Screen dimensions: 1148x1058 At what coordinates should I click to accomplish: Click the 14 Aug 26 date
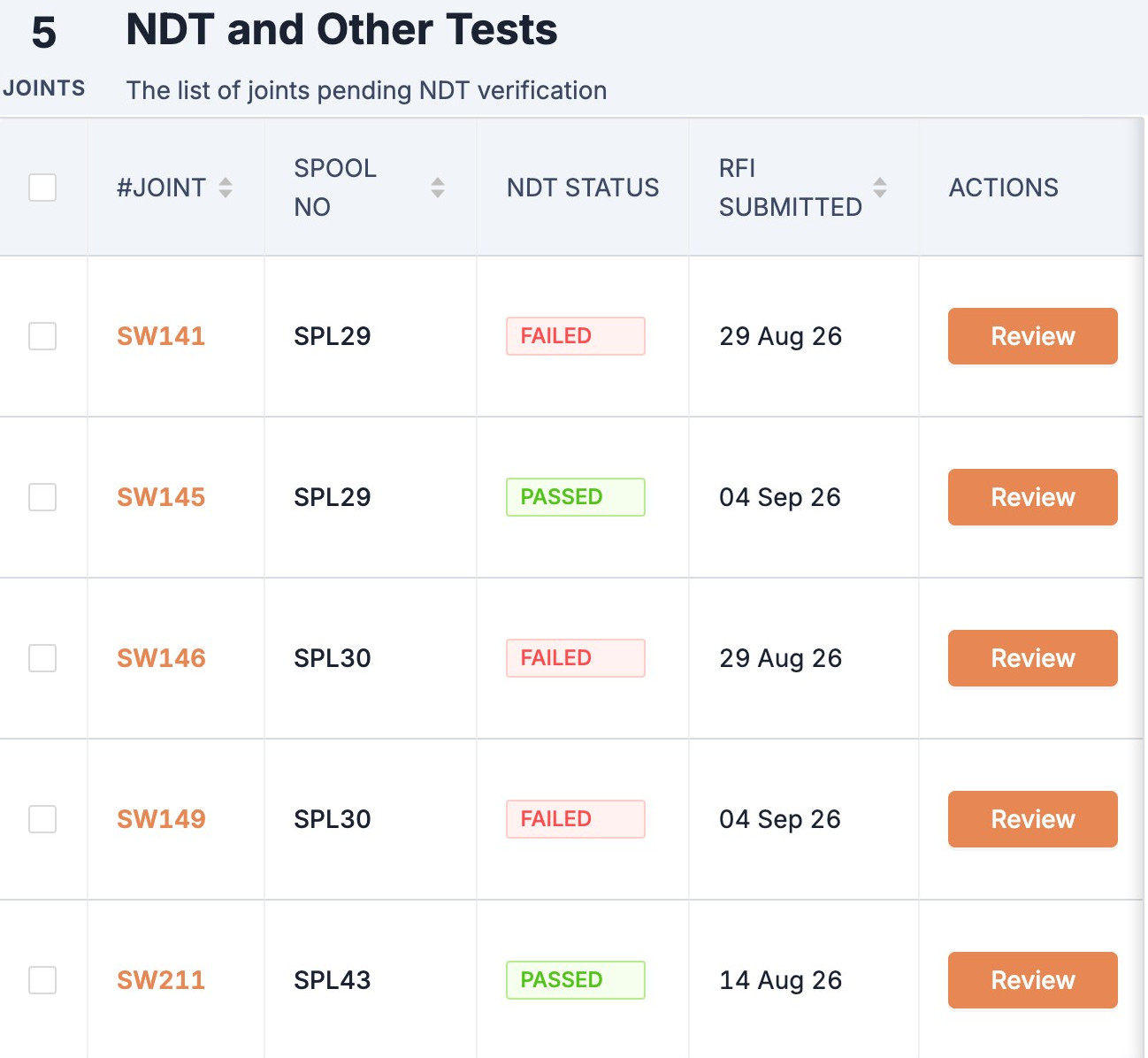(781, 980)
